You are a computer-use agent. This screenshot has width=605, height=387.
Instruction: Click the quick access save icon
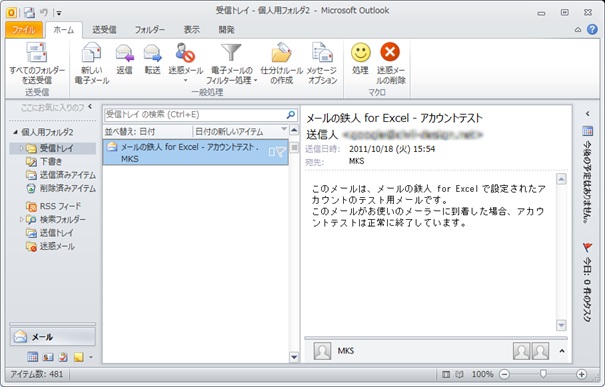coord(29,13)
